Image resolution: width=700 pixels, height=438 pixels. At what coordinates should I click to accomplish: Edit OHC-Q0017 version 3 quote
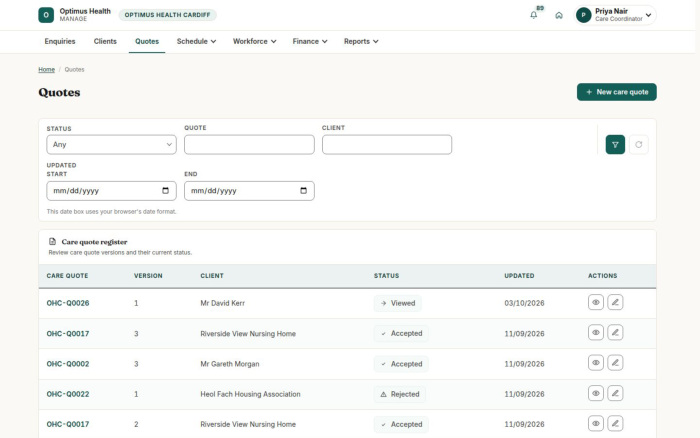click(615, 333)
